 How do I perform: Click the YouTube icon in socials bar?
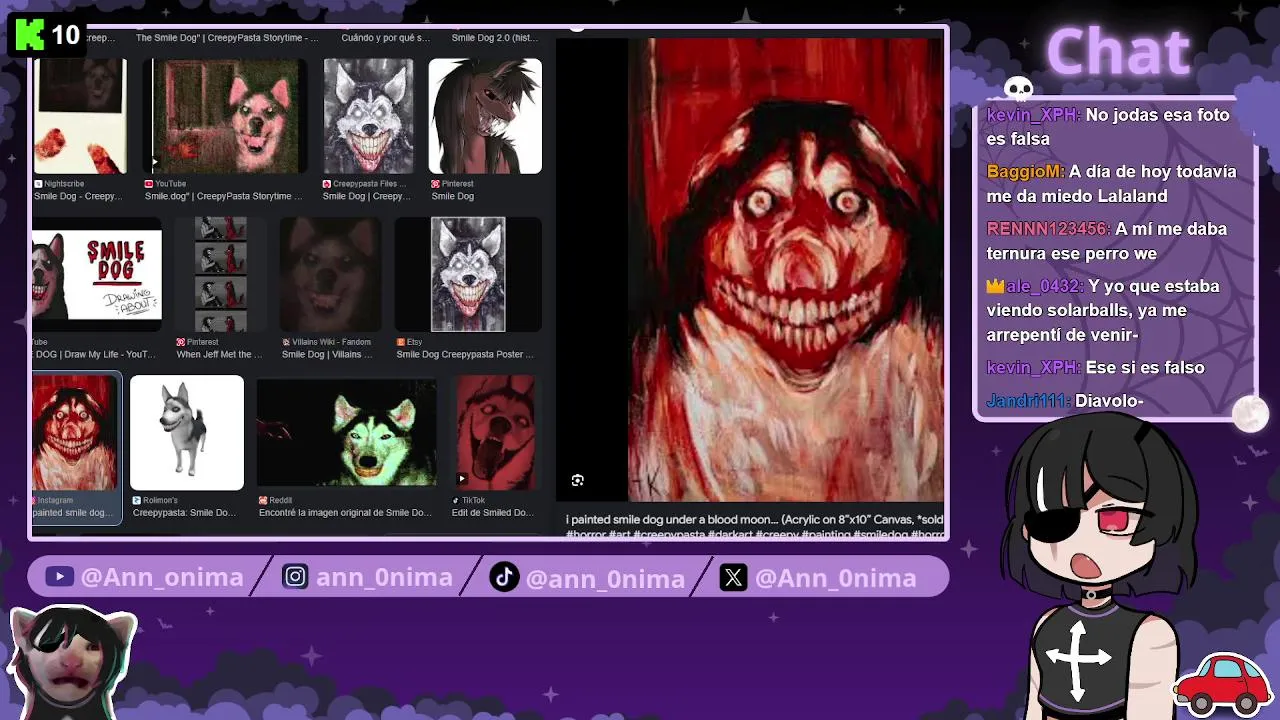click(x=59, y=577)
